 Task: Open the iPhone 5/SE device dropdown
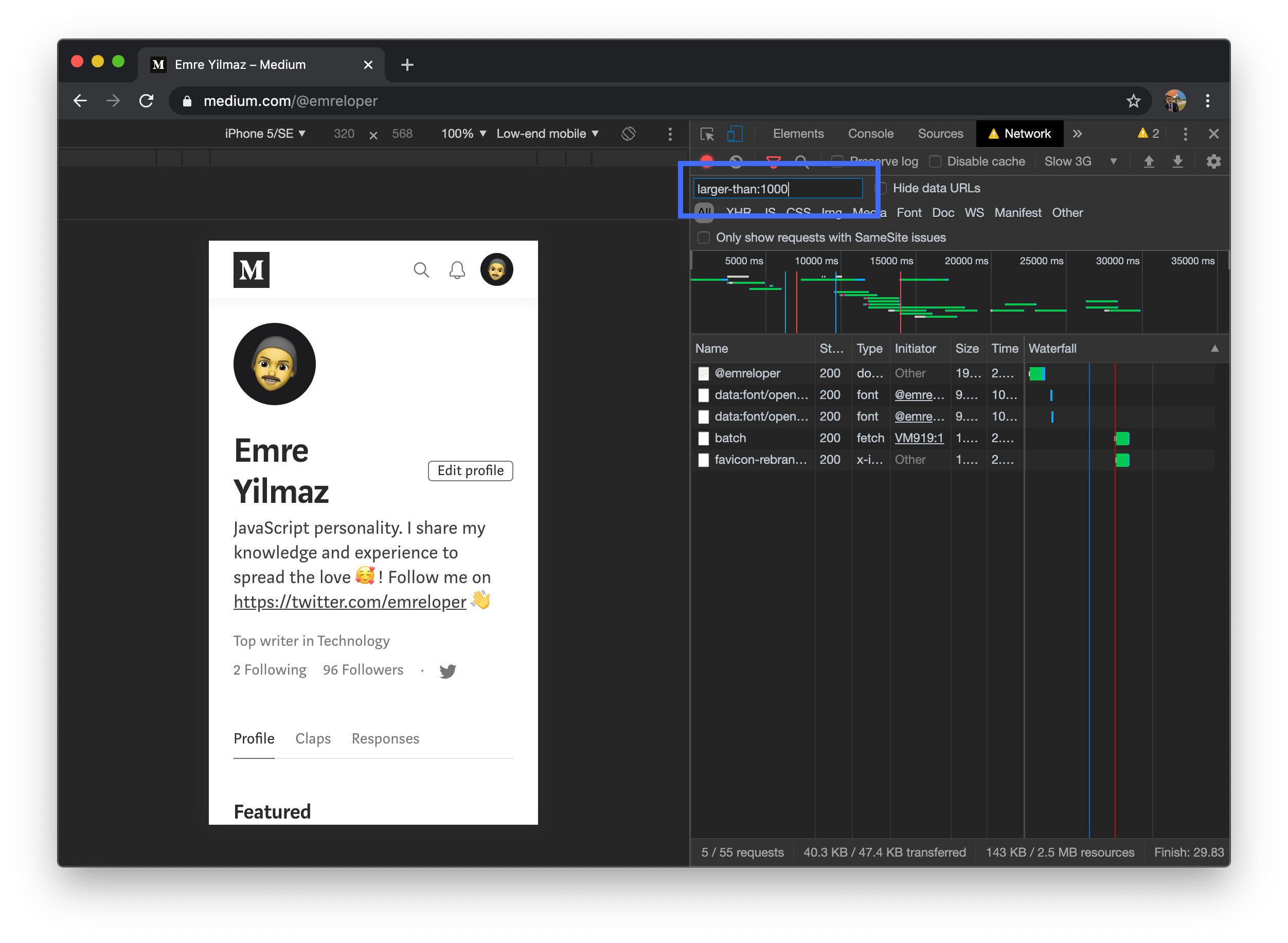[265, 134]
